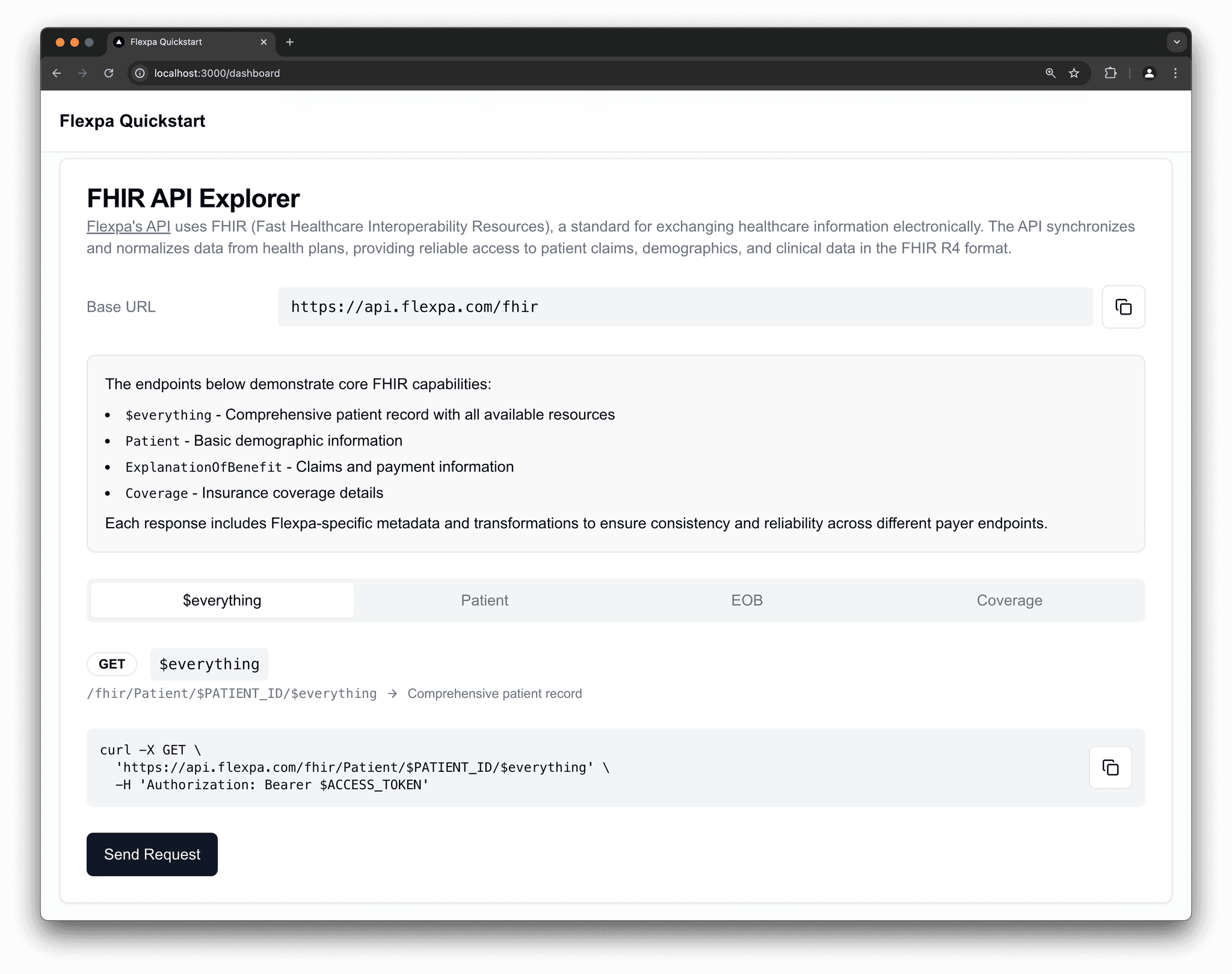The width and height of the screenshot is (1232, 974).
Task: Close the Flexpa Quickstart browser tab
Action: [x=263, y=42]
